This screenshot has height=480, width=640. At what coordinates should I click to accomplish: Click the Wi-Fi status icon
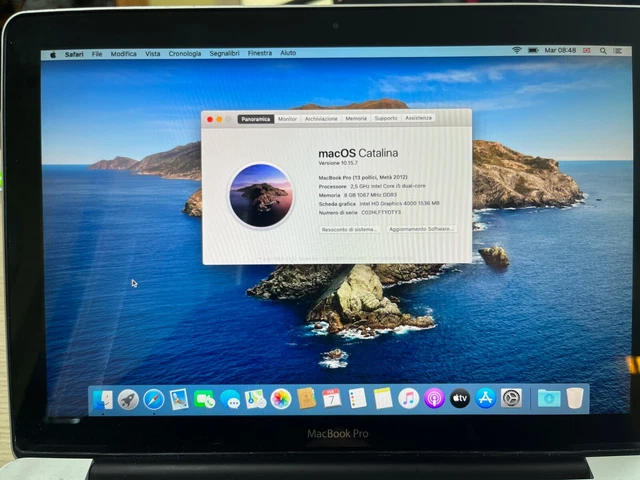[517, 50]
